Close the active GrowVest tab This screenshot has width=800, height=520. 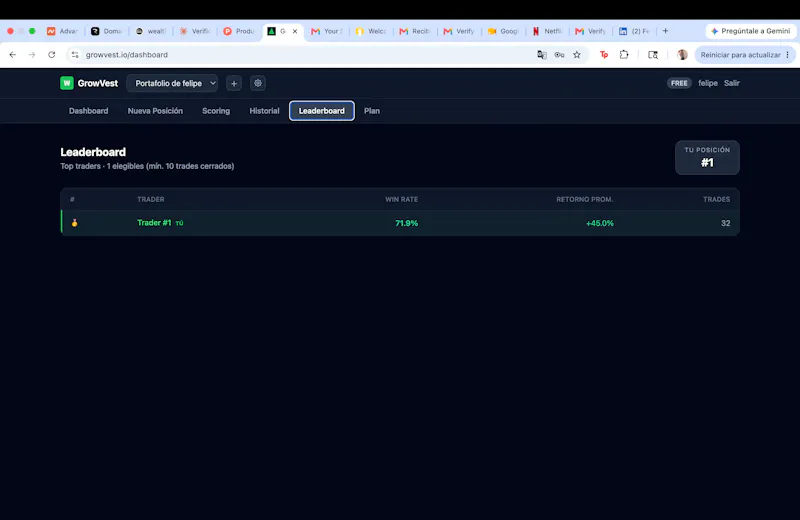[x=294, y=31]
